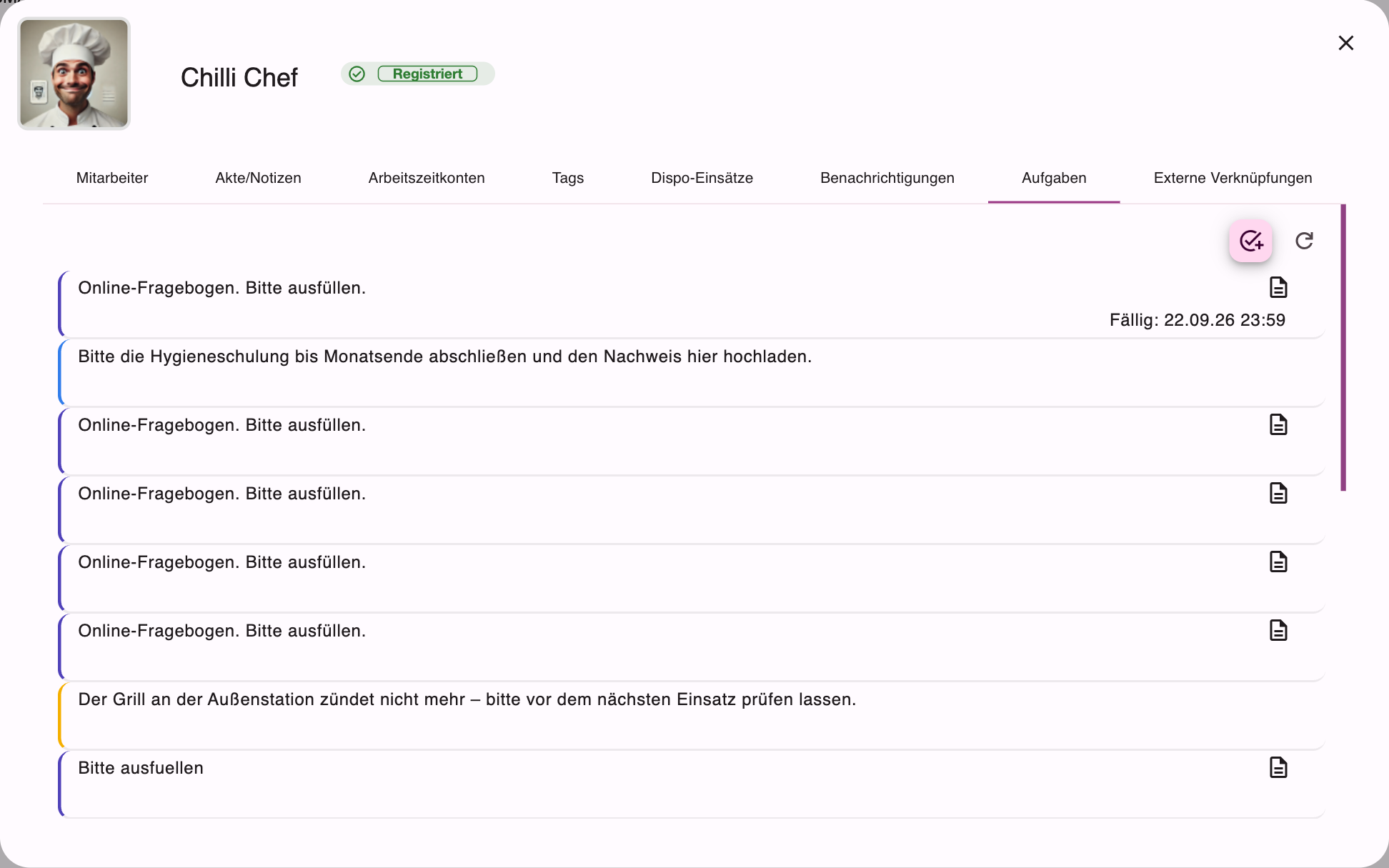The height and width of the screenshot is (868, 1389).
Task: Select the 'Bitte ausfuellen' task text
Action: (141, 768)
